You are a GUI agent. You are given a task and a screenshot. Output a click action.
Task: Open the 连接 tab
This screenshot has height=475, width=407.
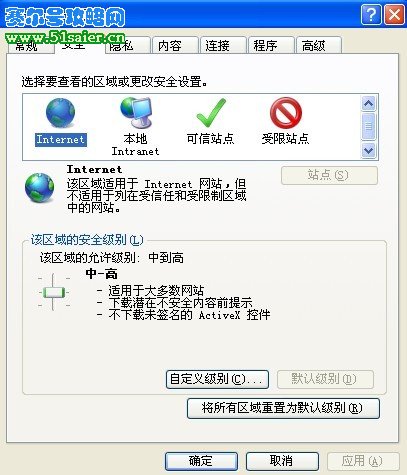[x=223, y=45]
